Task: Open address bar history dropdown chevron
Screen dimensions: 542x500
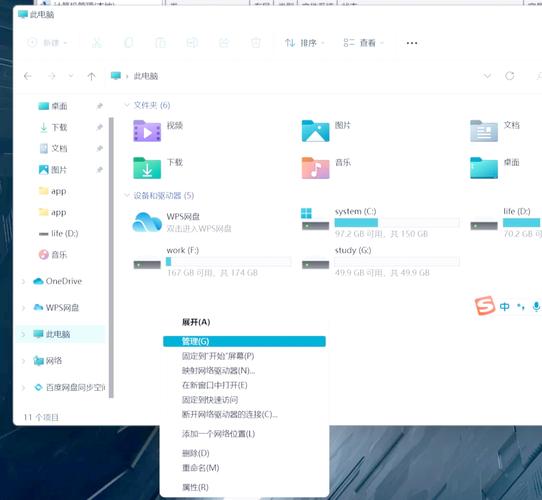Action: click(487, 76)
